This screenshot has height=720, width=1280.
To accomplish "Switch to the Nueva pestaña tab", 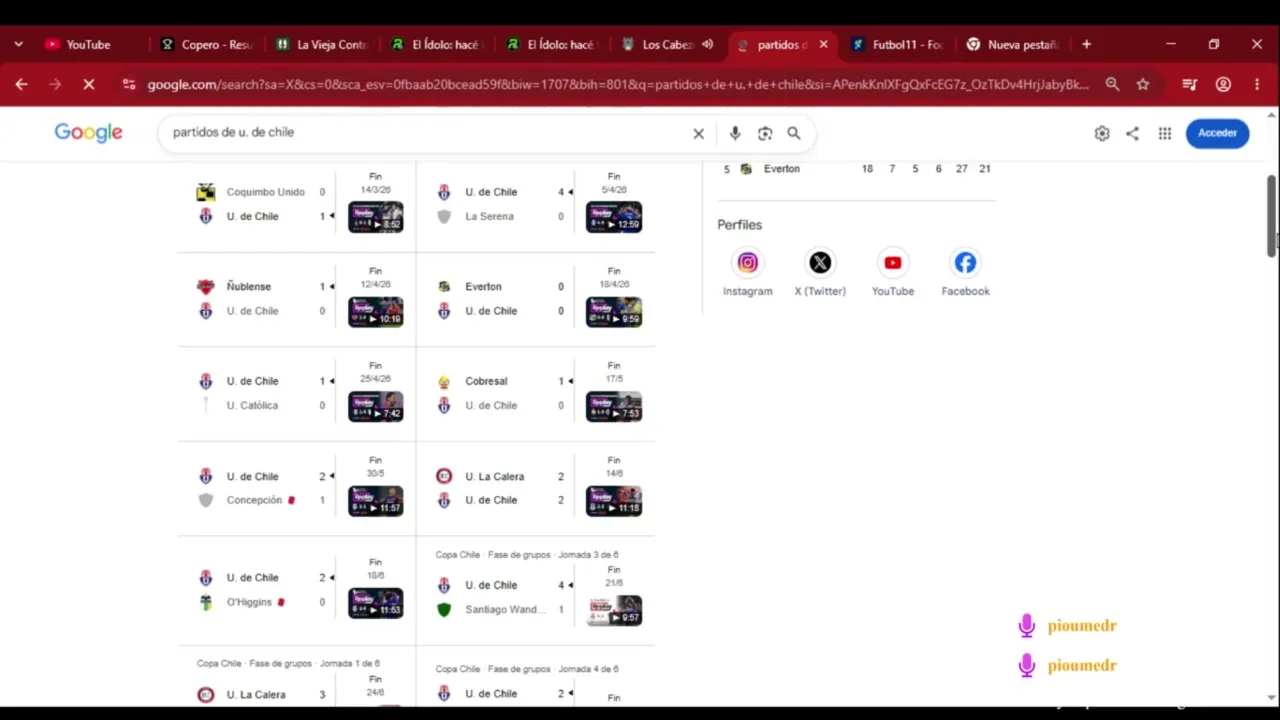I will click(x=1012, y=44).
